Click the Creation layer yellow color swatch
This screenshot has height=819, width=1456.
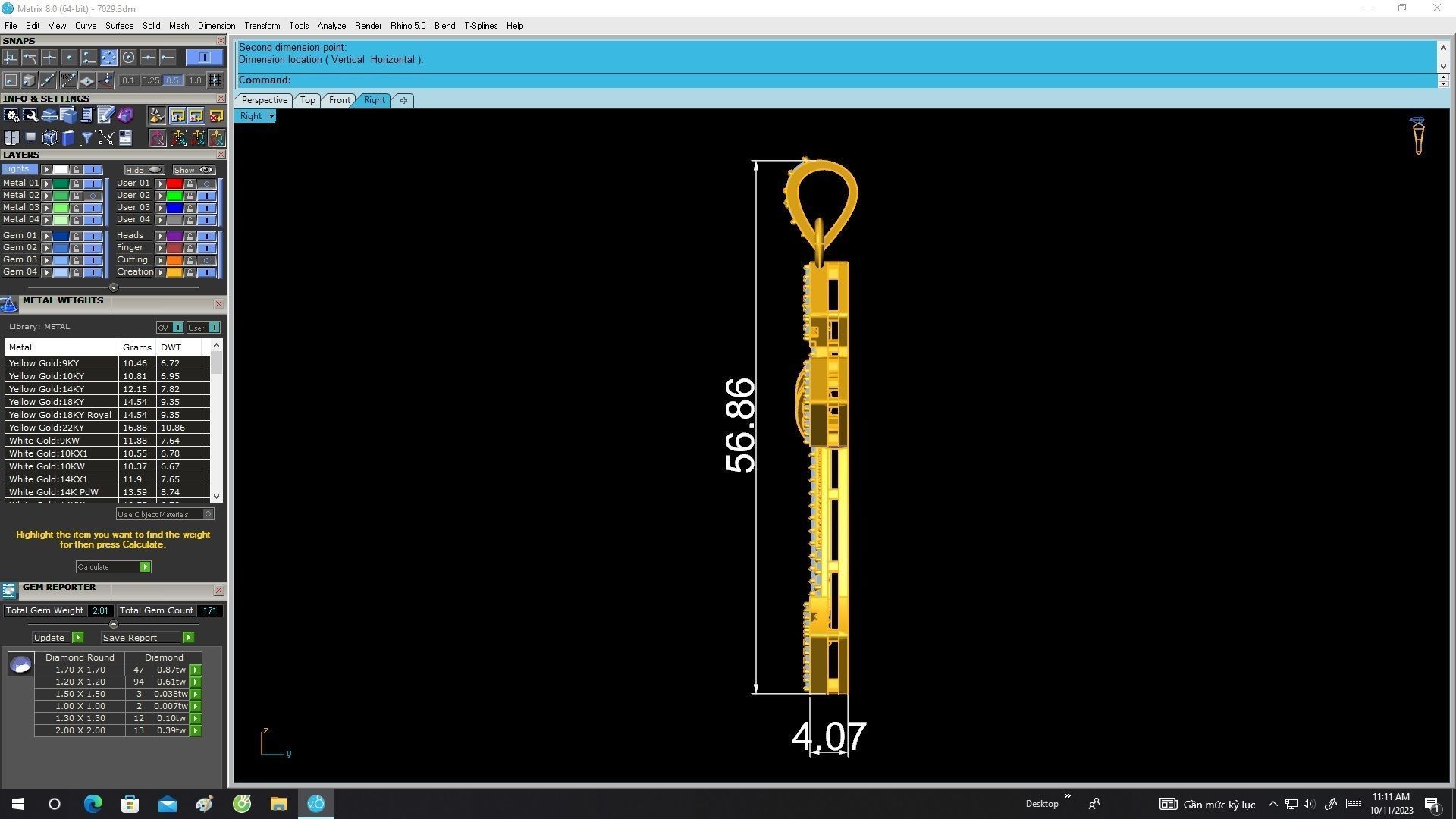[174, 271]
